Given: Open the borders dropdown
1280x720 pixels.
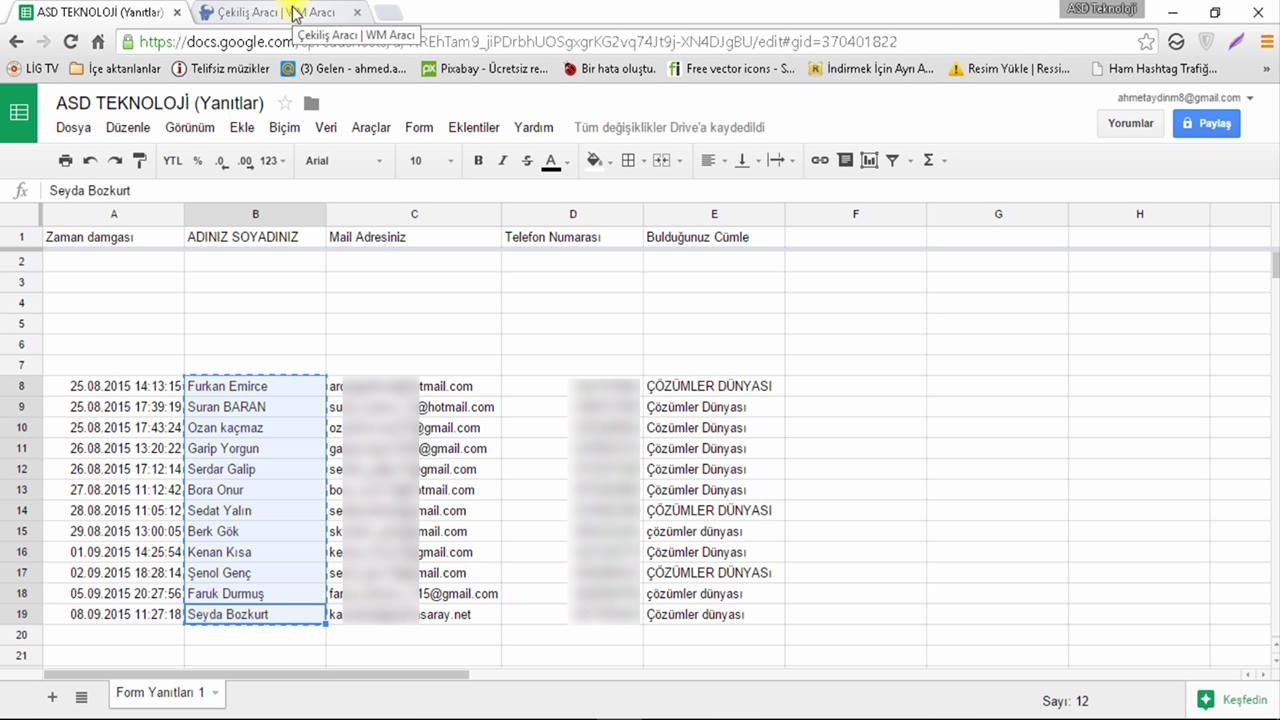Looking at the screenshot, I should pos(631,160).
